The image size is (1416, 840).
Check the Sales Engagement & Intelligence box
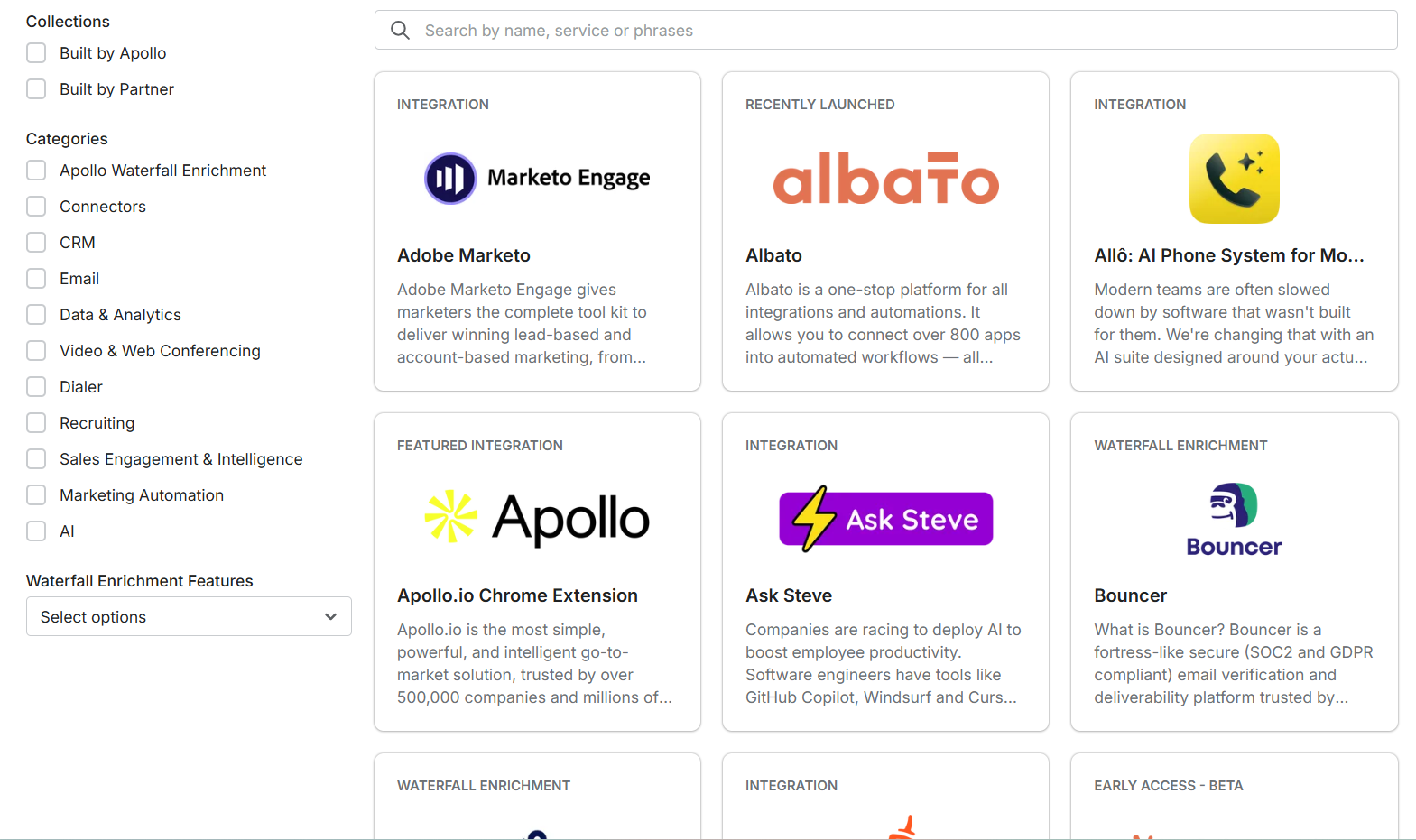pos(36,459)
